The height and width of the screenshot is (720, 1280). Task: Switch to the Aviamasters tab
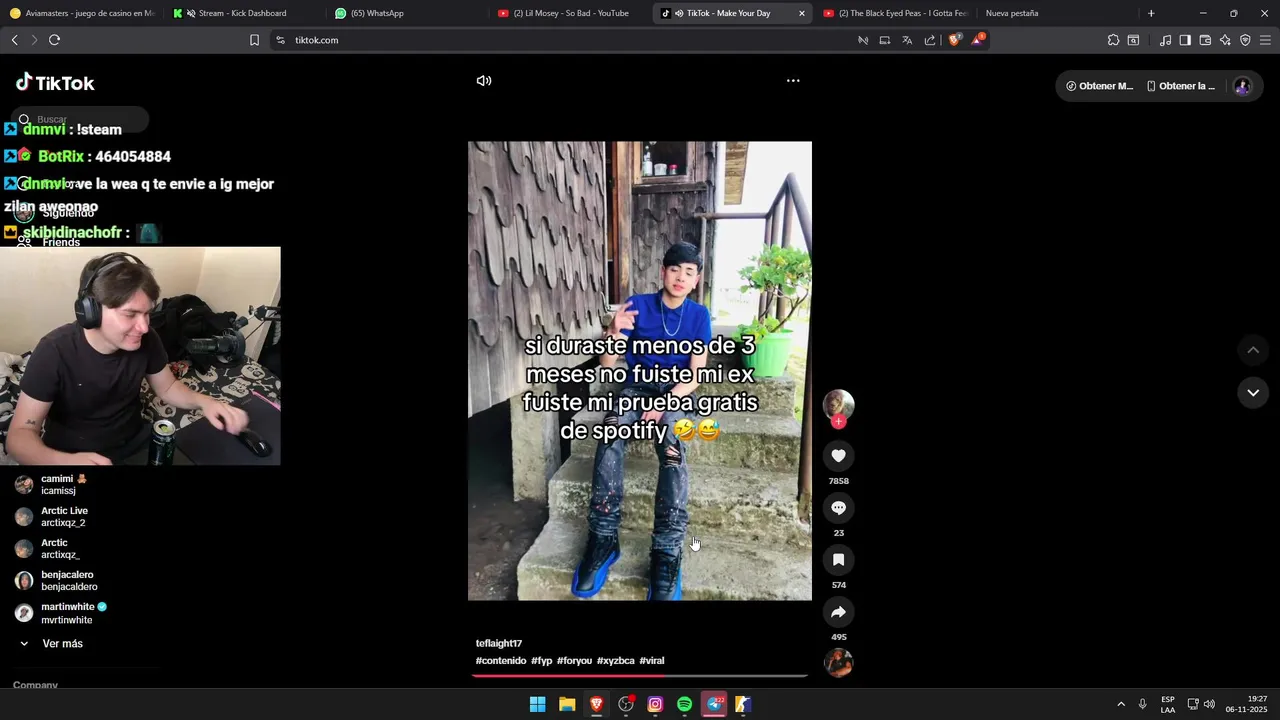coord(83,13)
